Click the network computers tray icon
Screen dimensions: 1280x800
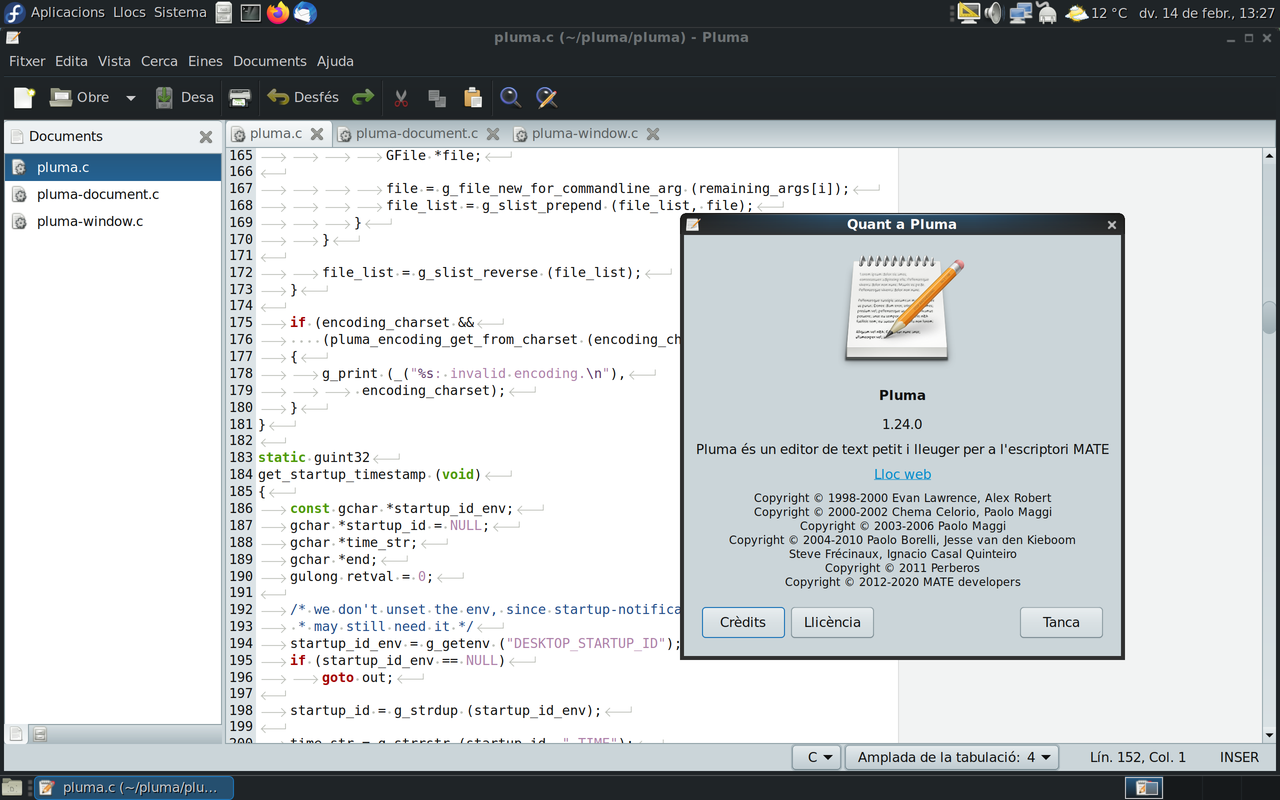tap(1020, 12)
